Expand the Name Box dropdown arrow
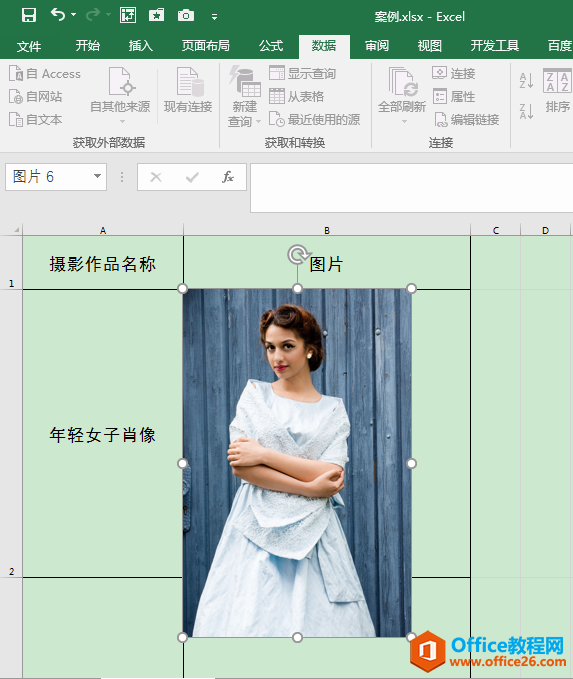The width and height of the screenshot is (573, 679). click(x=97, y=176)
